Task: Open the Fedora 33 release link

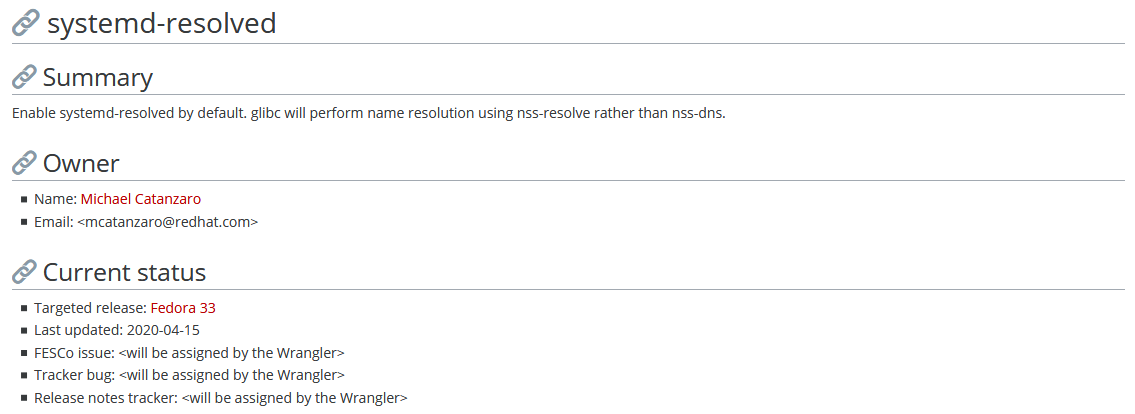Action: (183, 308)
